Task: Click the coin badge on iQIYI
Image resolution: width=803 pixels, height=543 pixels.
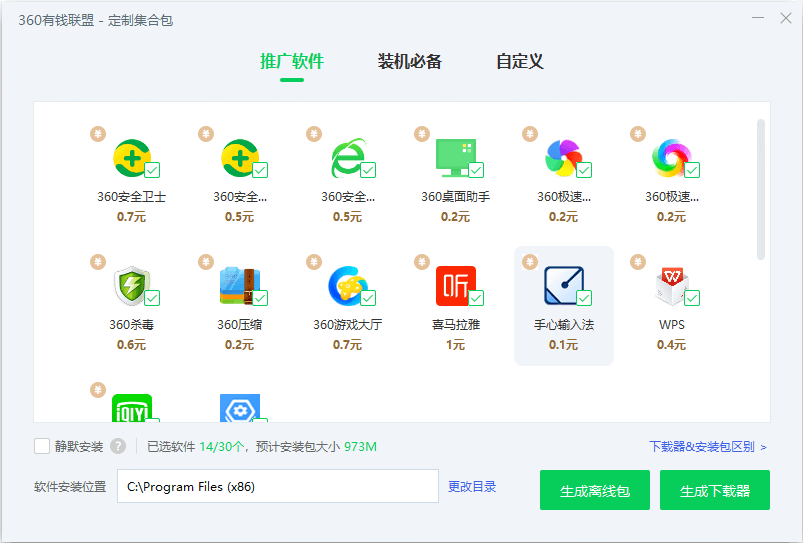Action: pos(98,390)
